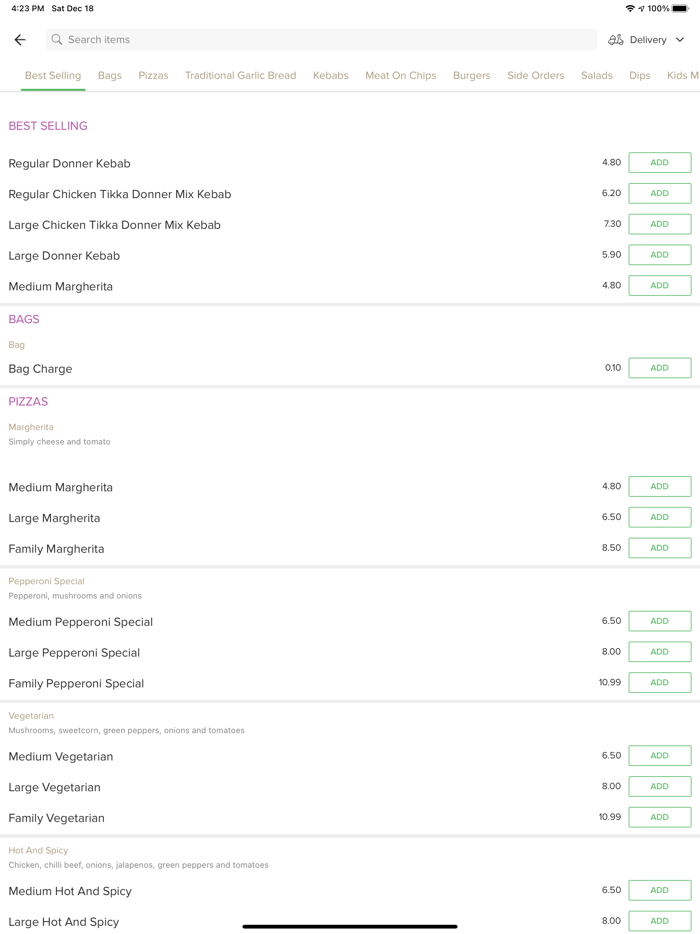Add the Bag Charge item

(x=659, y=368)
